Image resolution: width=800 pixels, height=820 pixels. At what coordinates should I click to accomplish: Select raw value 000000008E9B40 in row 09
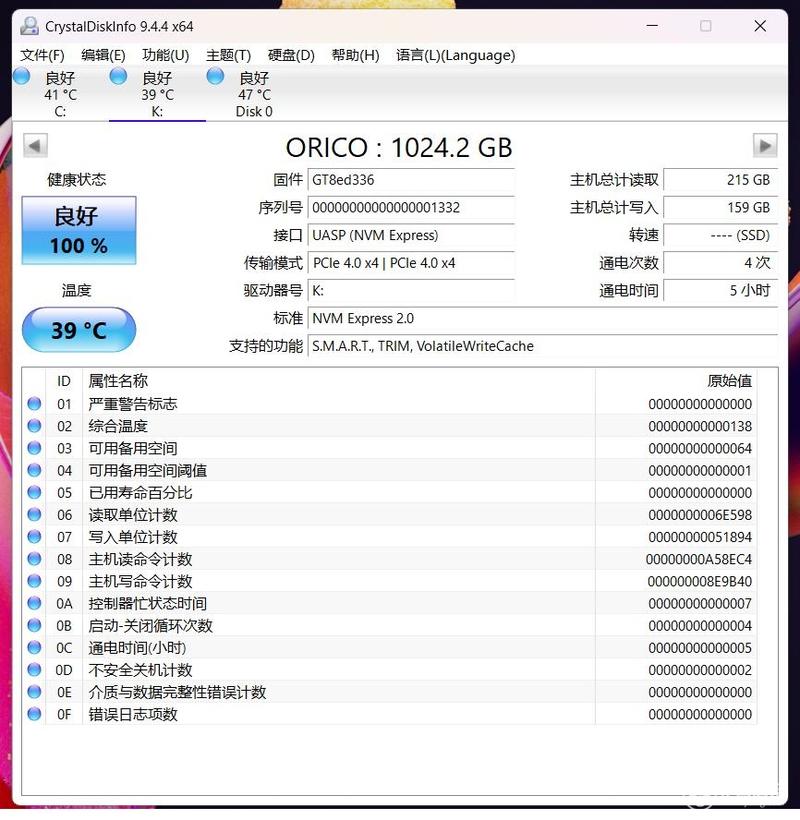700,582
